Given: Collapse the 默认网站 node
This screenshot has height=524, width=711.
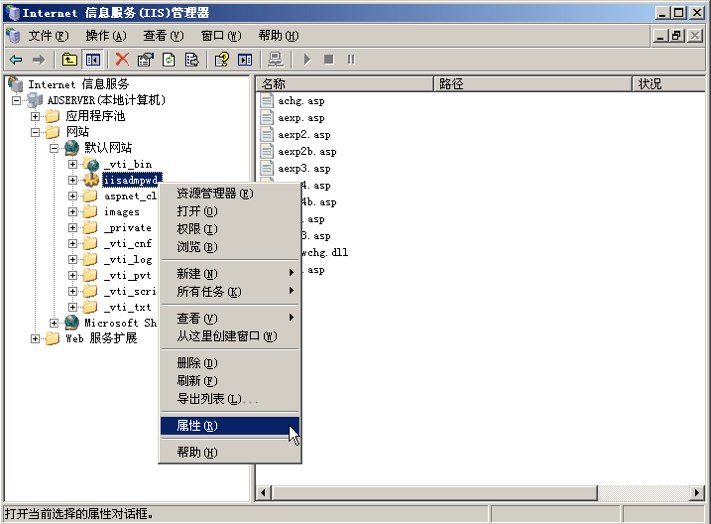Looking at the screenshot, I should pyautogui.click(x=54, y=148).
